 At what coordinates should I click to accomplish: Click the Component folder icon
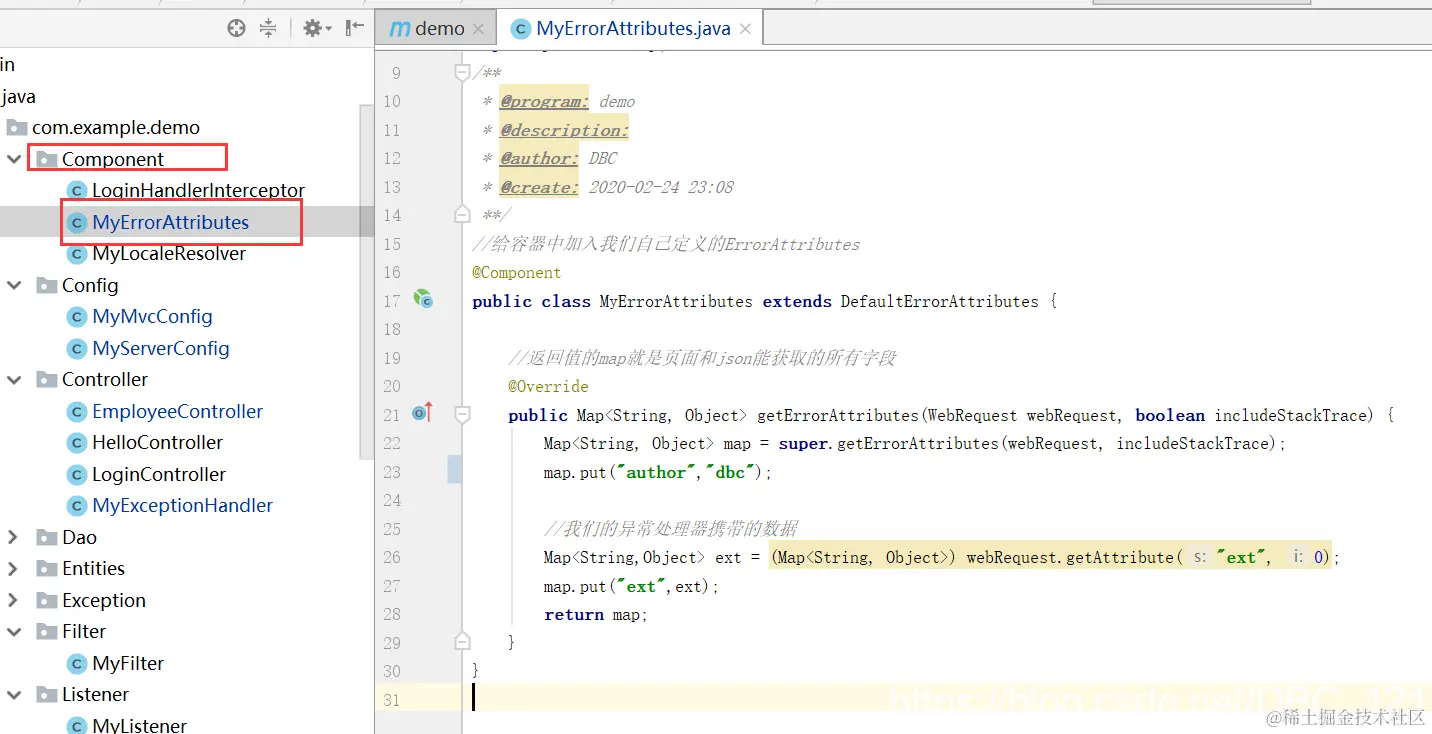[x=46, y=159]
